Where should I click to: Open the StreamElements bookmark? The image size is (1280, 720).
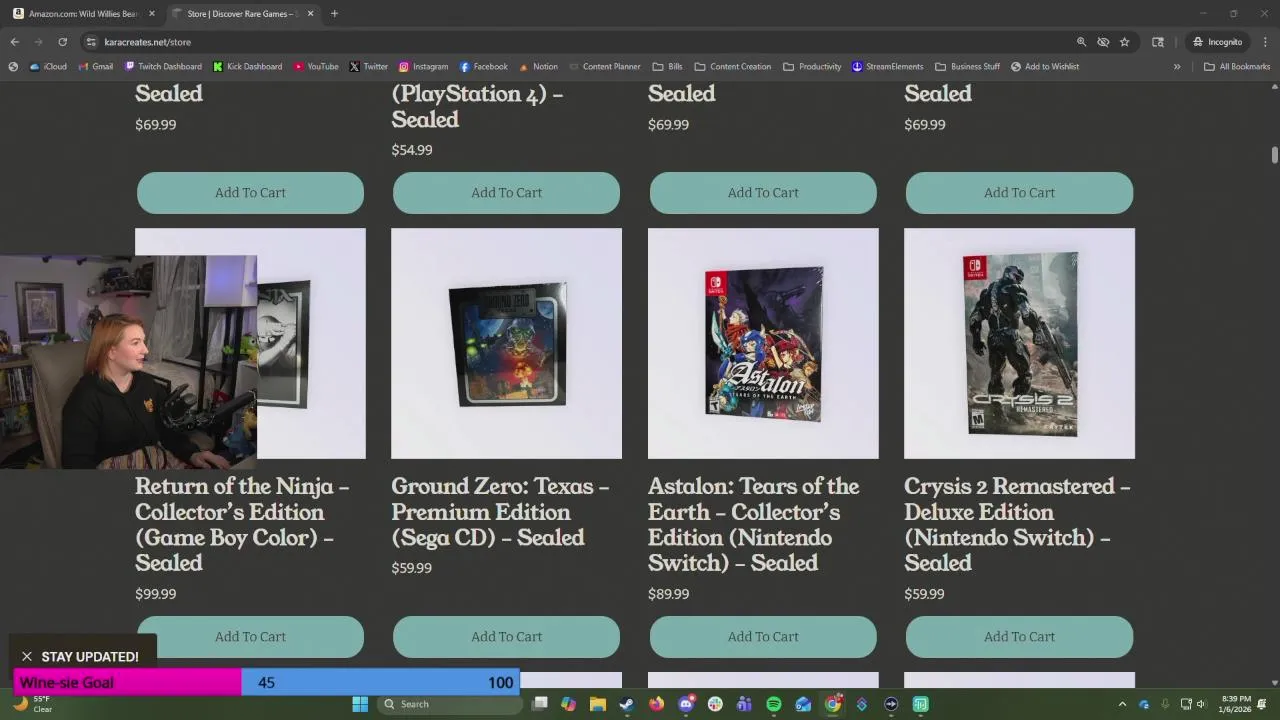tap(887, 67)
